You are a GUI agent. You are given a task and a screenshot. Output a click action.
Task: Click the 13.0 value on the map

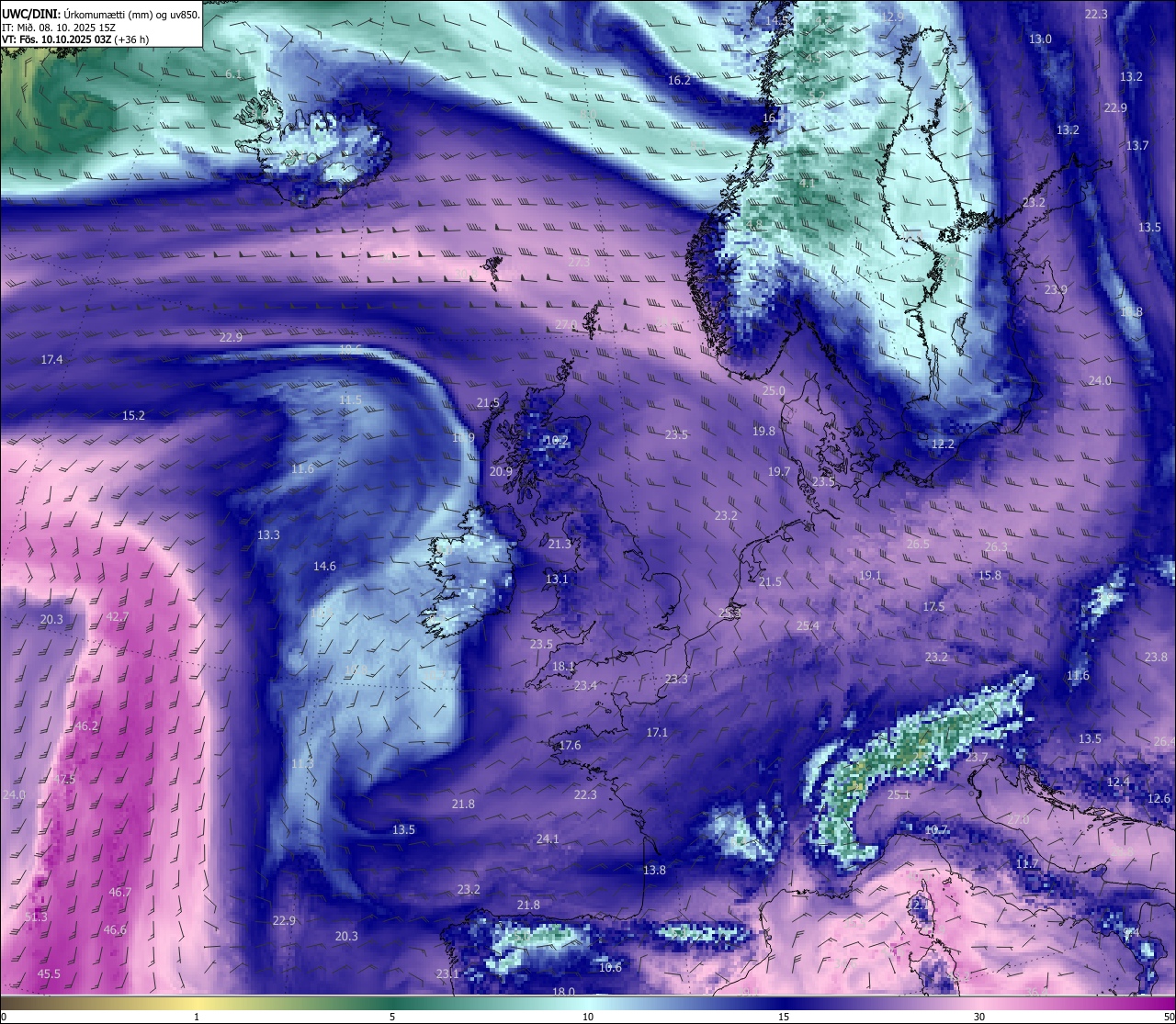point(1040,39)
